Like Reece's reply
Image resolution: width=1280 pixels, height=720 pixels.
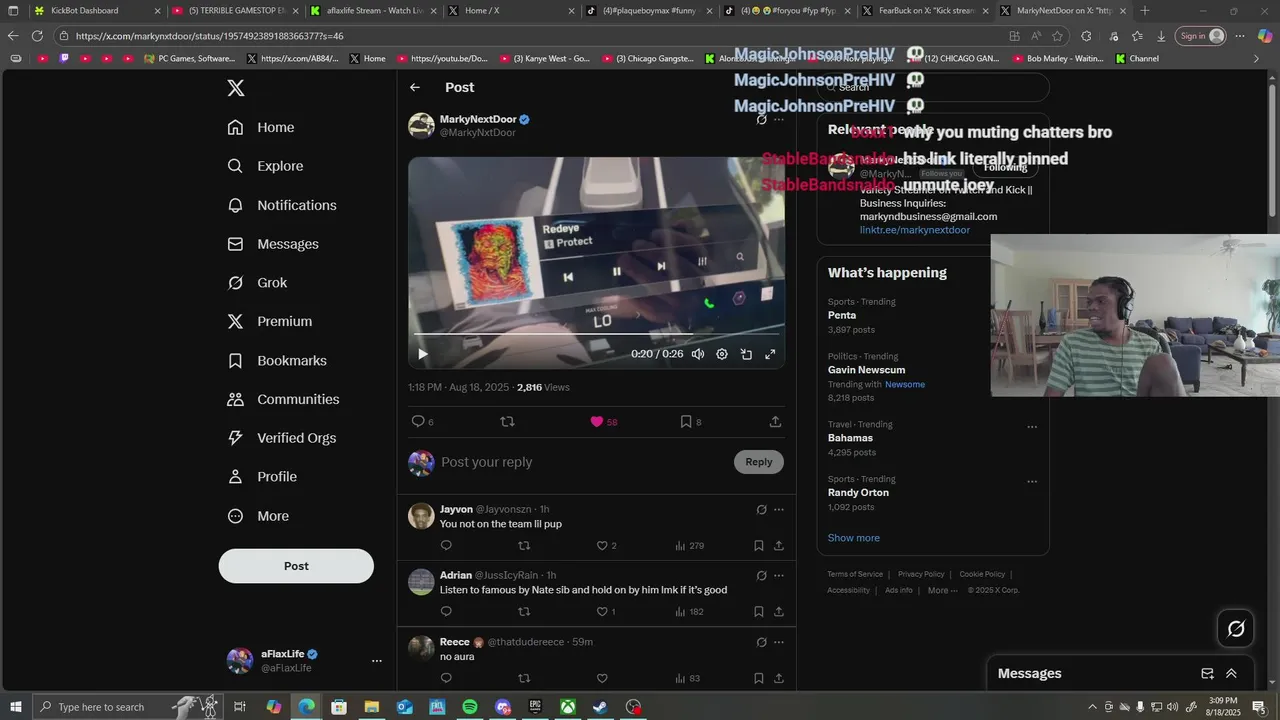pyautogui.click(x=602, y=678)
